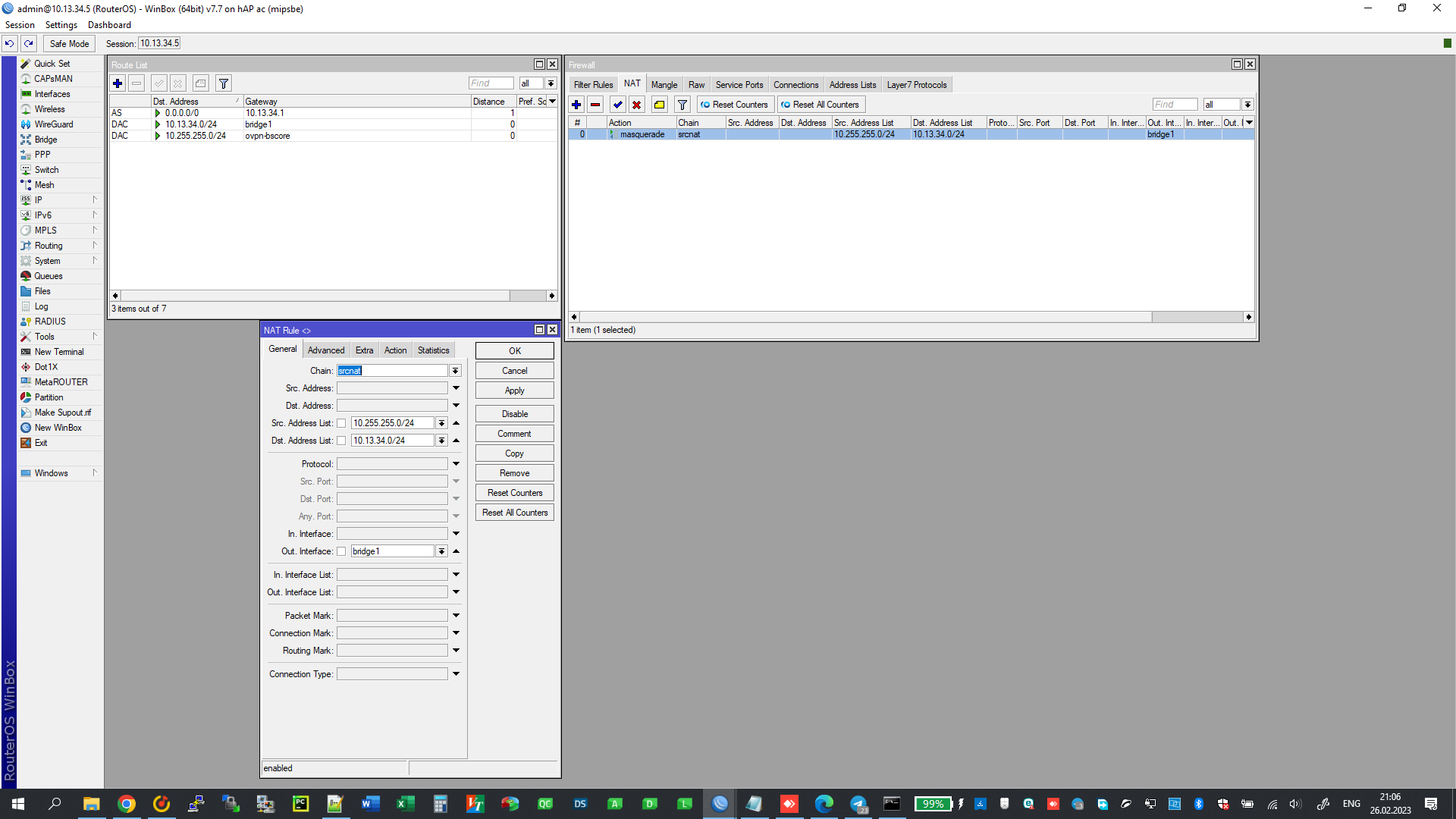This screenshot has height=819, width=1456.
Task: Click the Redo icon in WinBox toolbar
Action: [x=29, y=43]
